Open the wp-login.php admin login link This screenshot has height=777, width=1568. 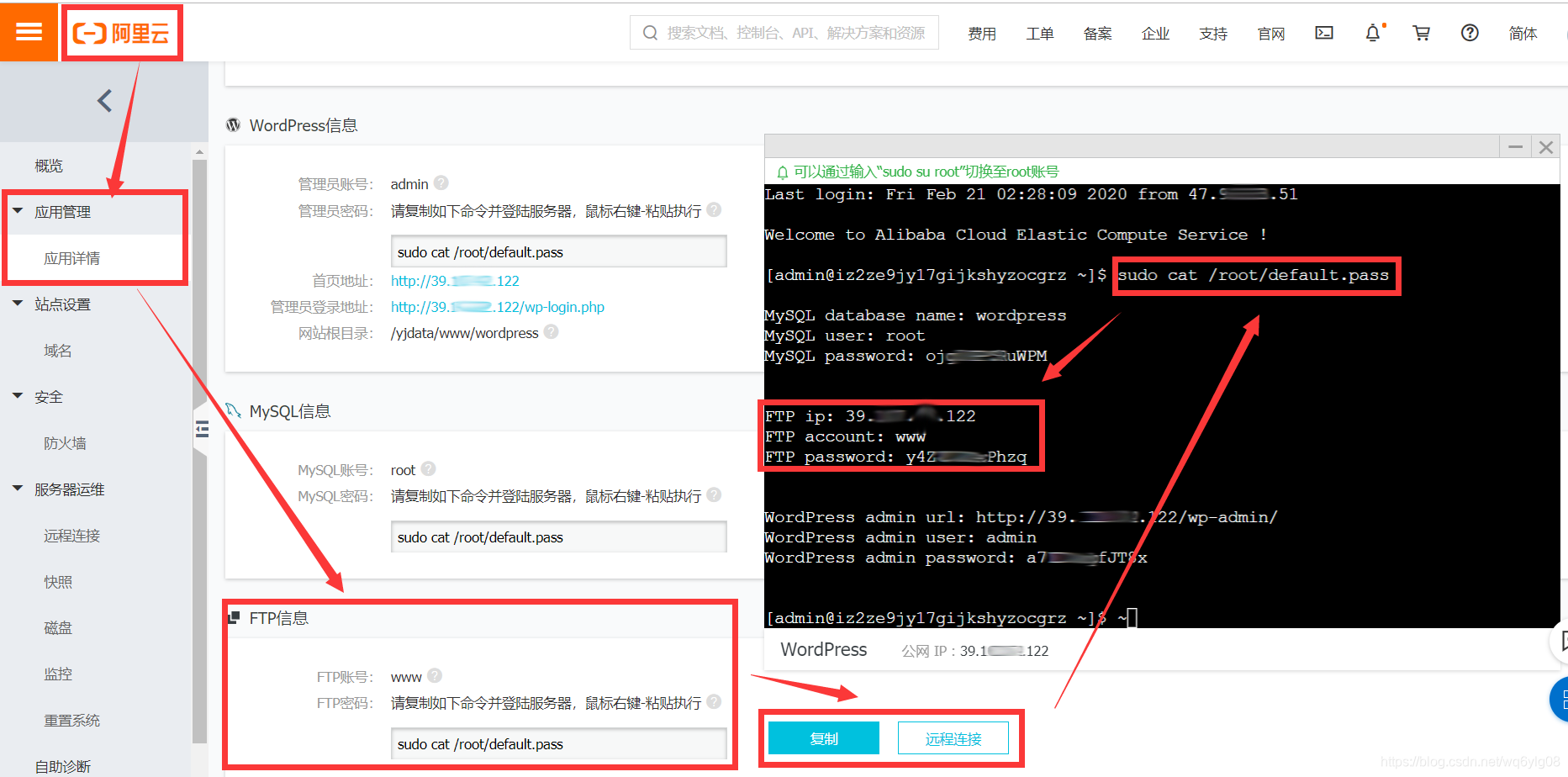(x=498, y=307)
